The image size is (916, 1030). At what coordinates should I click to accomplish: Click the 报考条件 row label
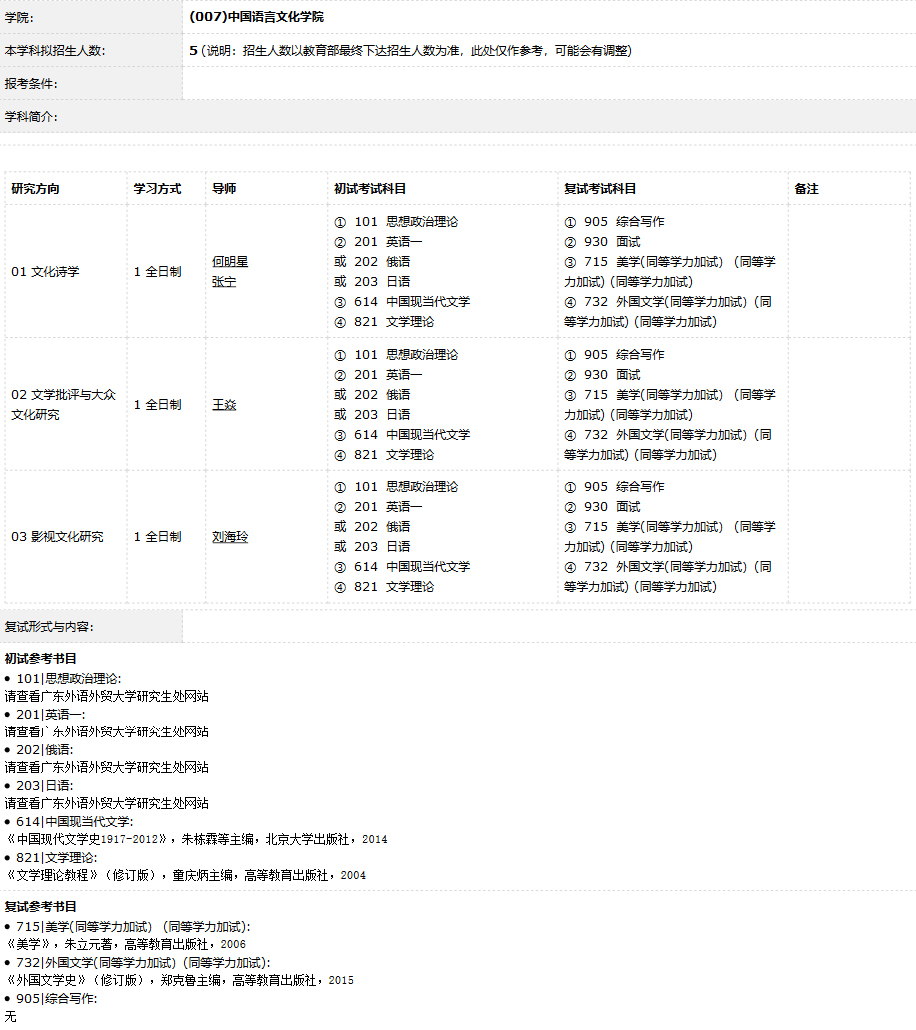[31, 84]
